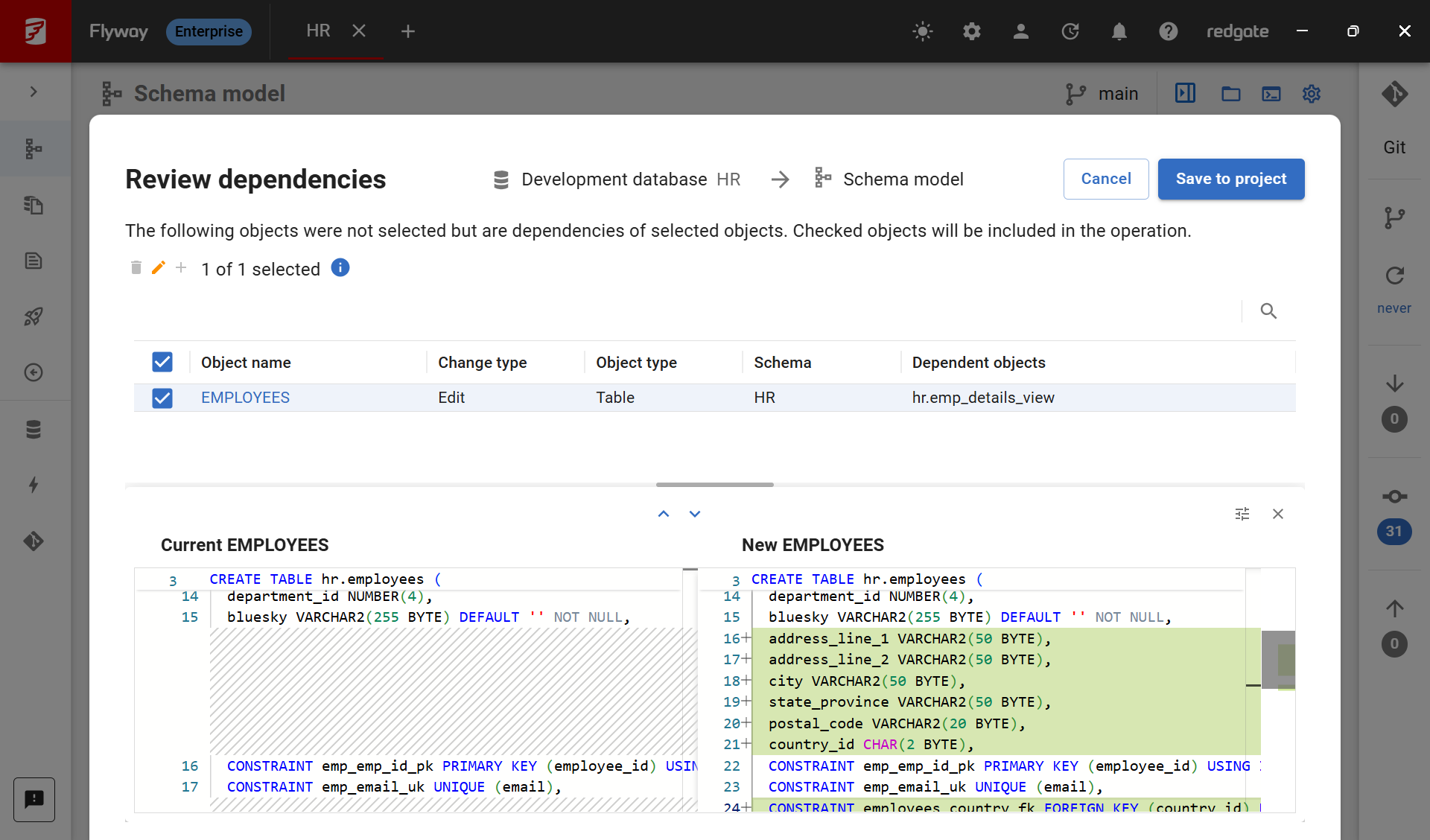
Task: Click Save to project button
Action: click(x=1230, y=179)
